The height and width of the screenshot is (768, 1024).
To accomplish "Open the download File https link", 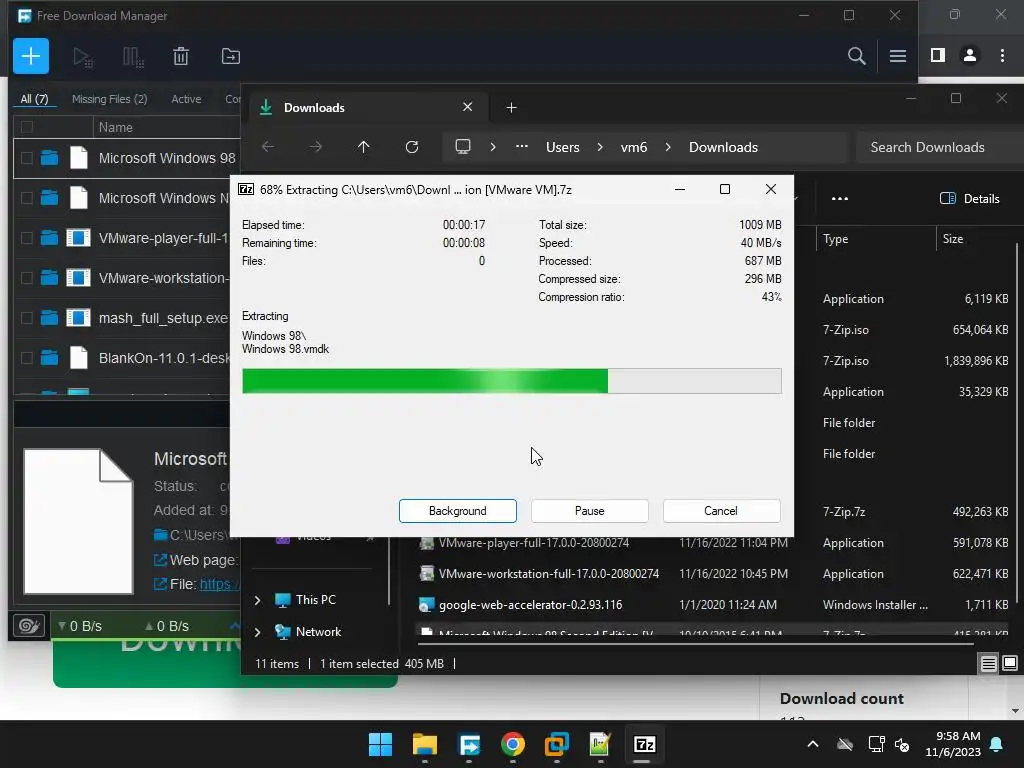I will [x=219, y=584].
